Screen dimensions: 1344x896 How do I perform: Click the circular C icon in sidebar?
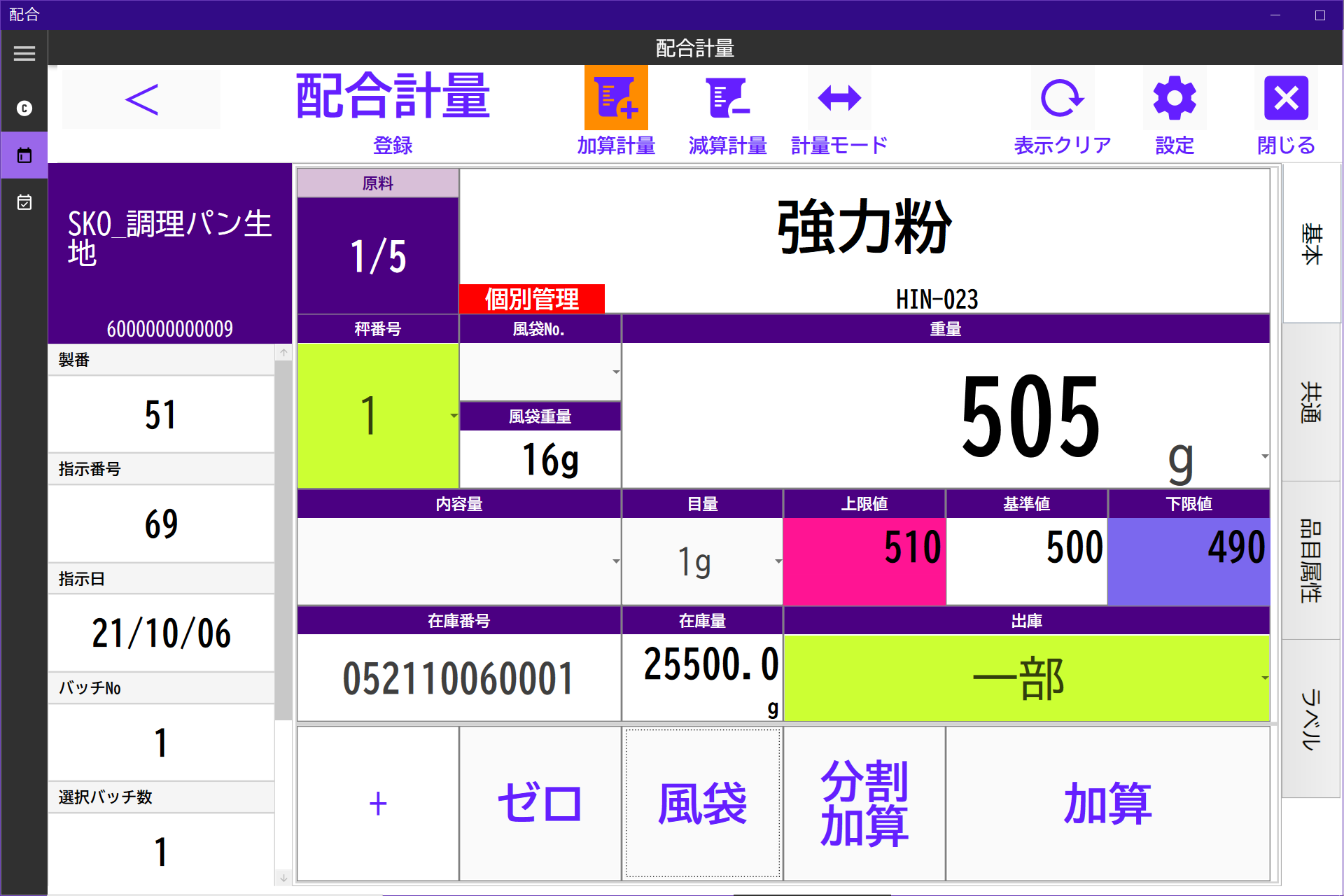click(24, 108)
